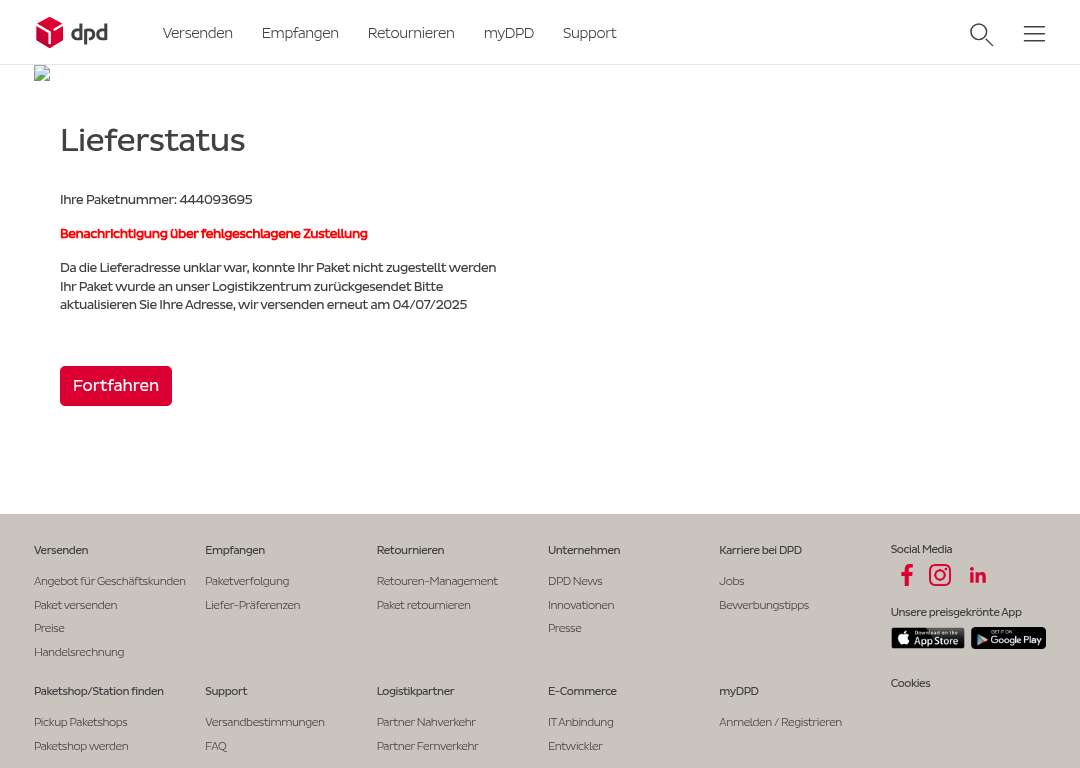Click Unsere preisgekrönte App label
The image size is (1080, 768).
956,612
